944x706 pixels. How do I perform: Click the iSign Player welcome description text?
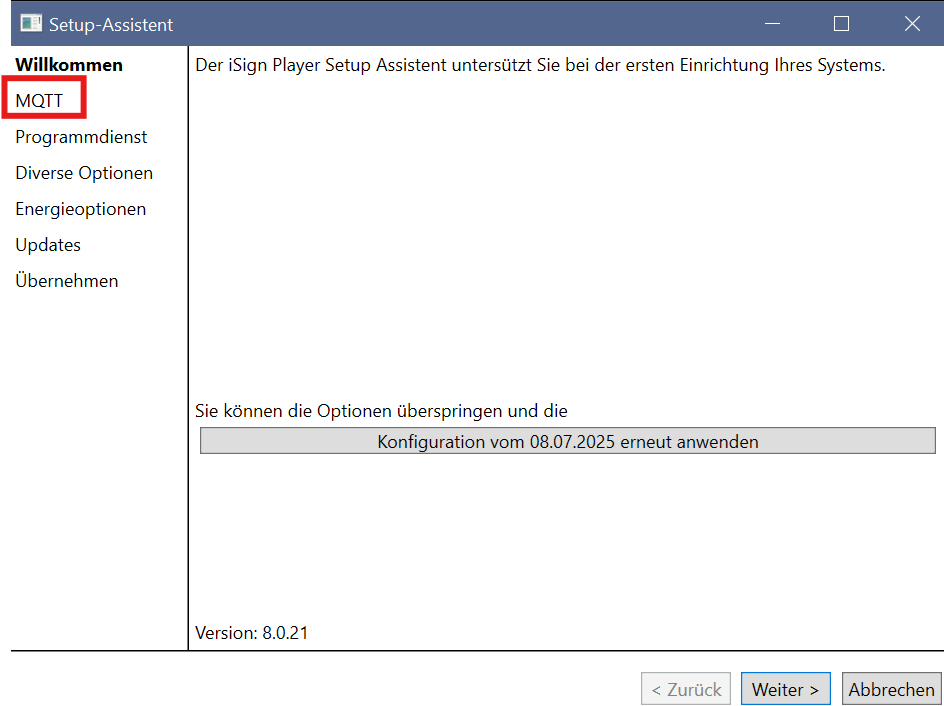pos(540,65)
